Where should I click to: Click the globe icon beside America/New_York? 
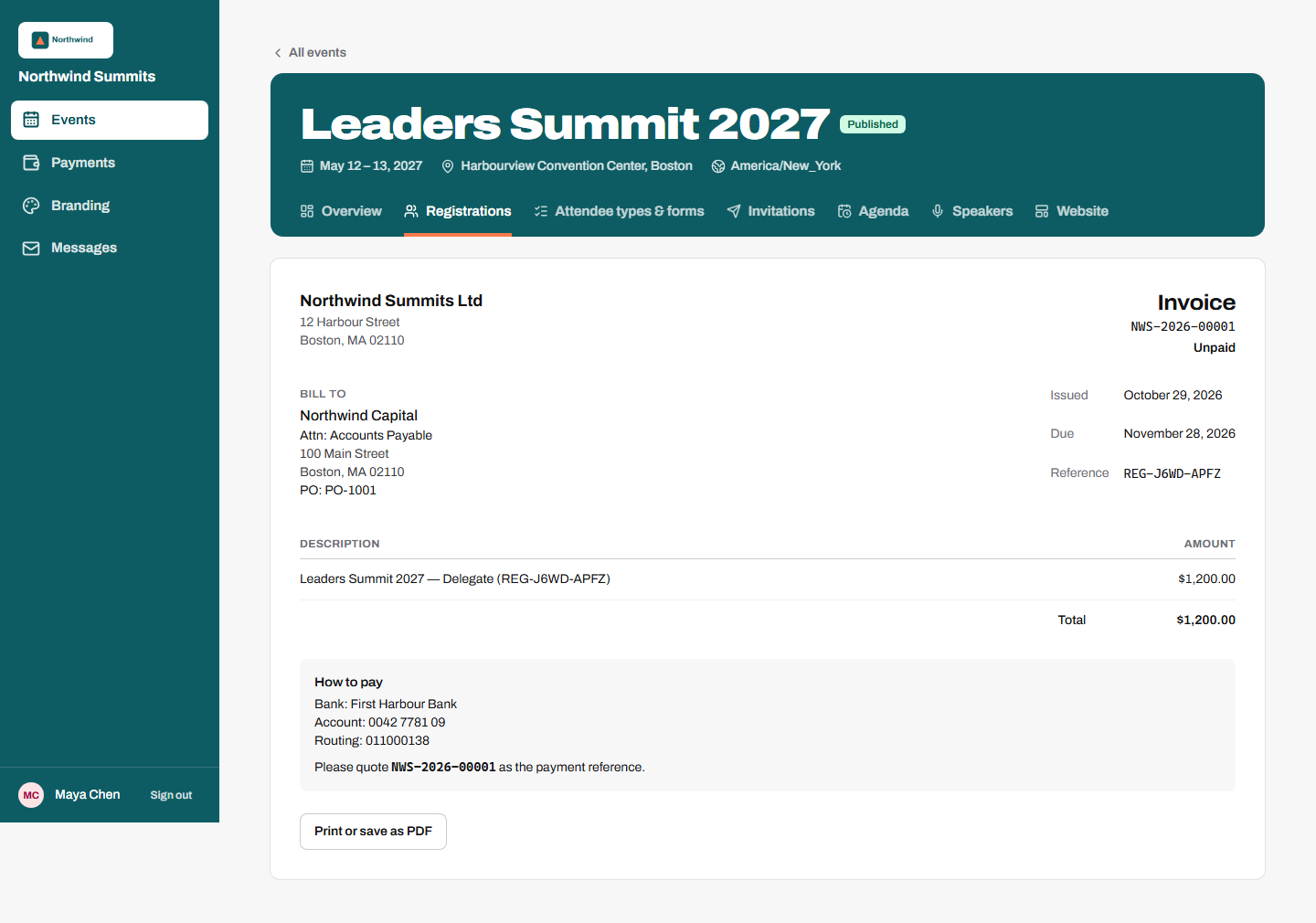(718, 166)
